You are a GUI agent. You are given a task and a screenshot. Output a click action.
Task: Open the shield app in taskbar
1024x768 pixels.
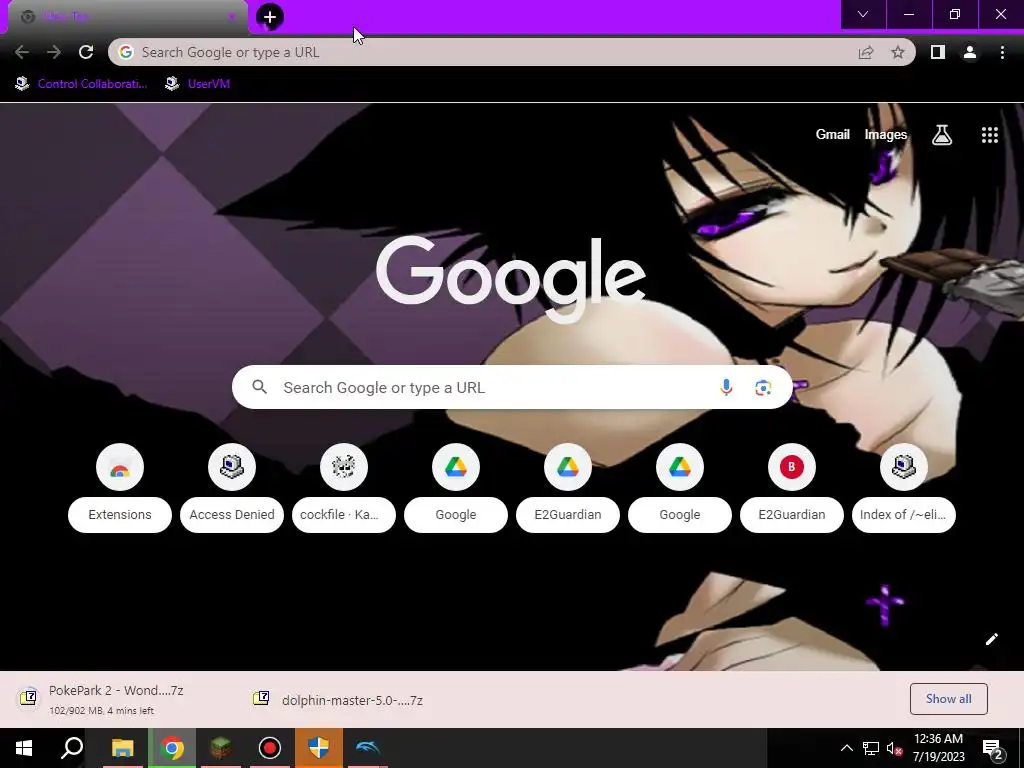[319, 748]
